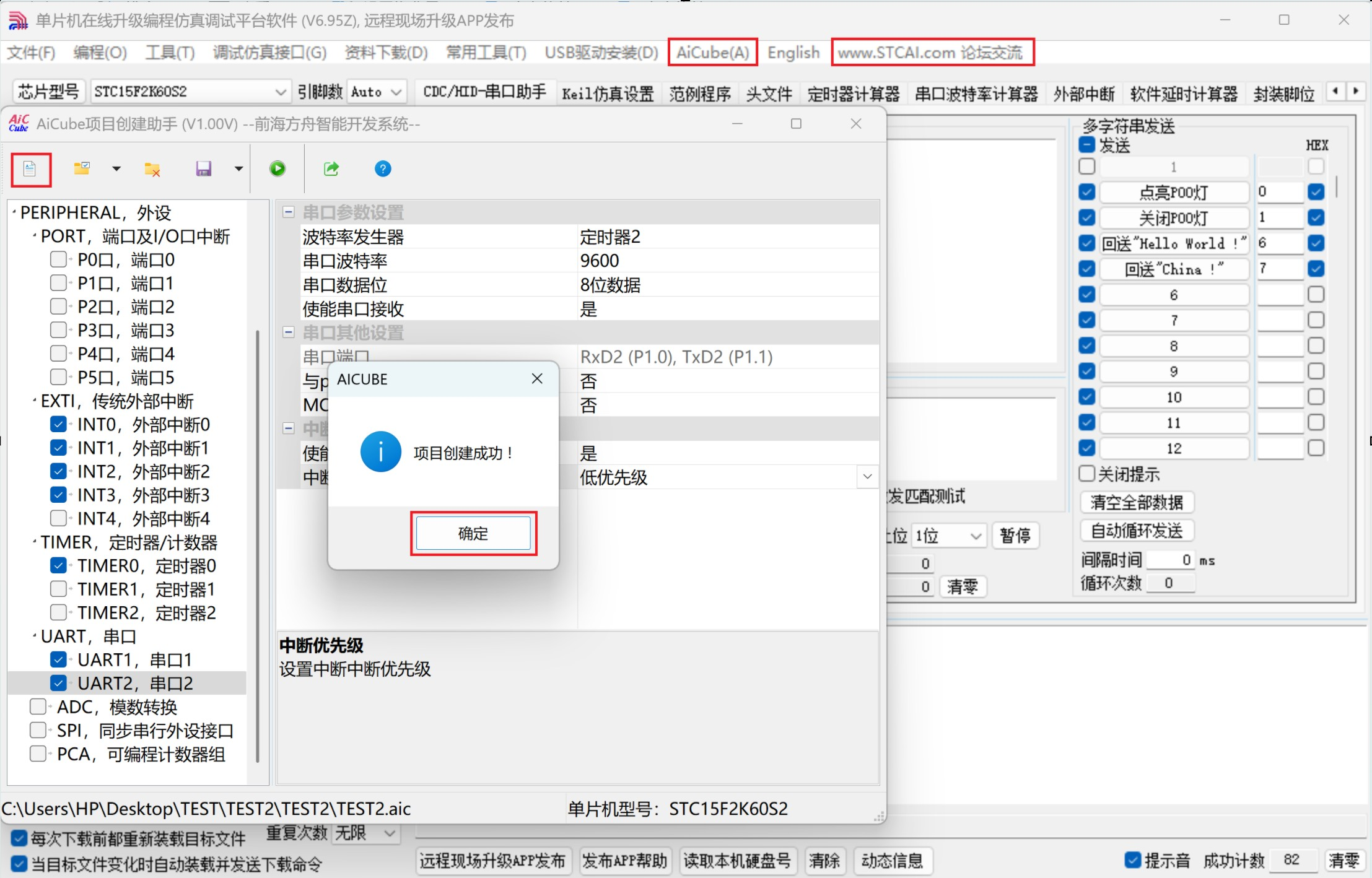The image size is (1372, 878).
Task: Click the green play generate icon
Action: [277, 168]
